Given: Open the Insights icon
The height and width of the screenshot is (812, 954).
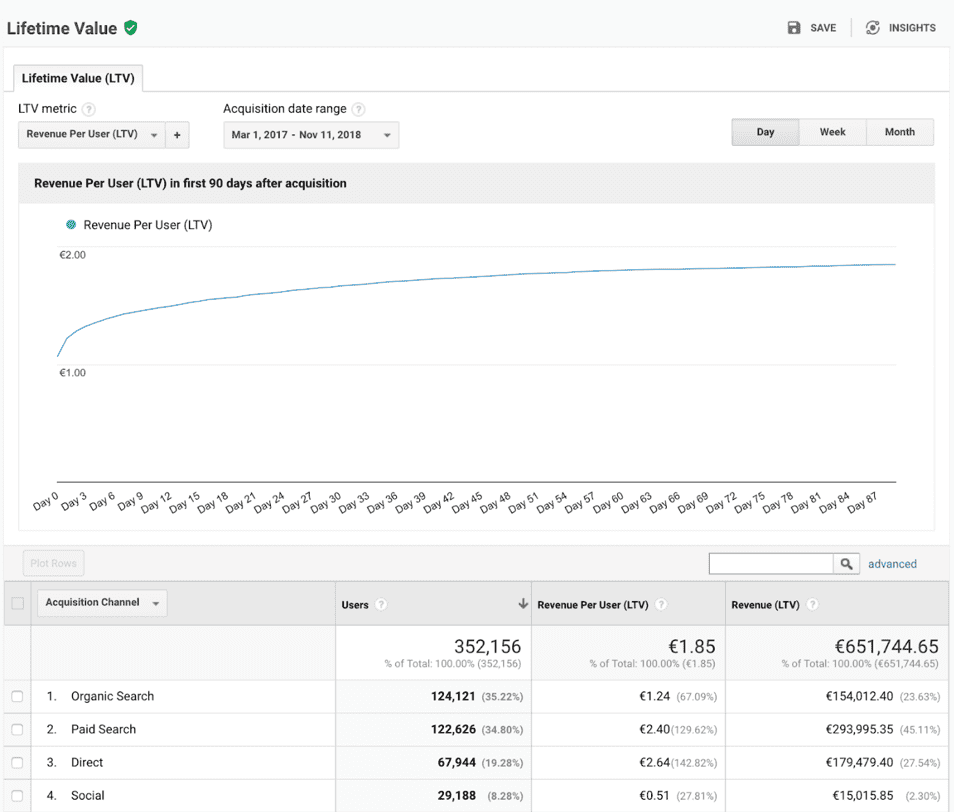Looking at the screenshot, I should click(x=873, y=28).
